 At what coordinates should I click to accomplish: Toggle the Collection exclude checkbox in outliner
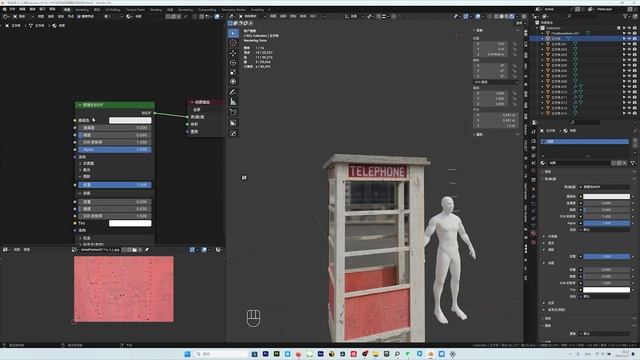[619, 28]
